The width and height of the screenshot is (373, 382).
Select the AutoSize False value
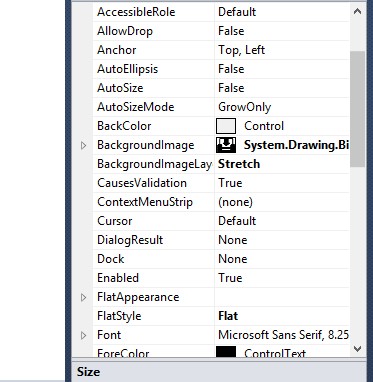[231, 88]
